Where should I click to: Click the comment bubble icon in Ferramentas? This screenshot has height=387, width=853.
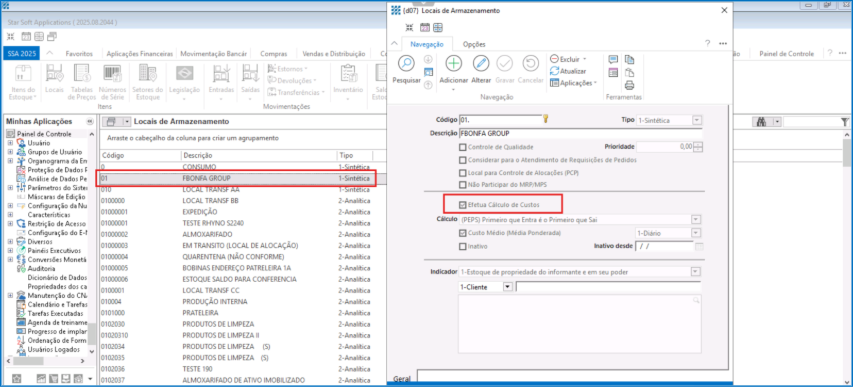tap(613, 59)
